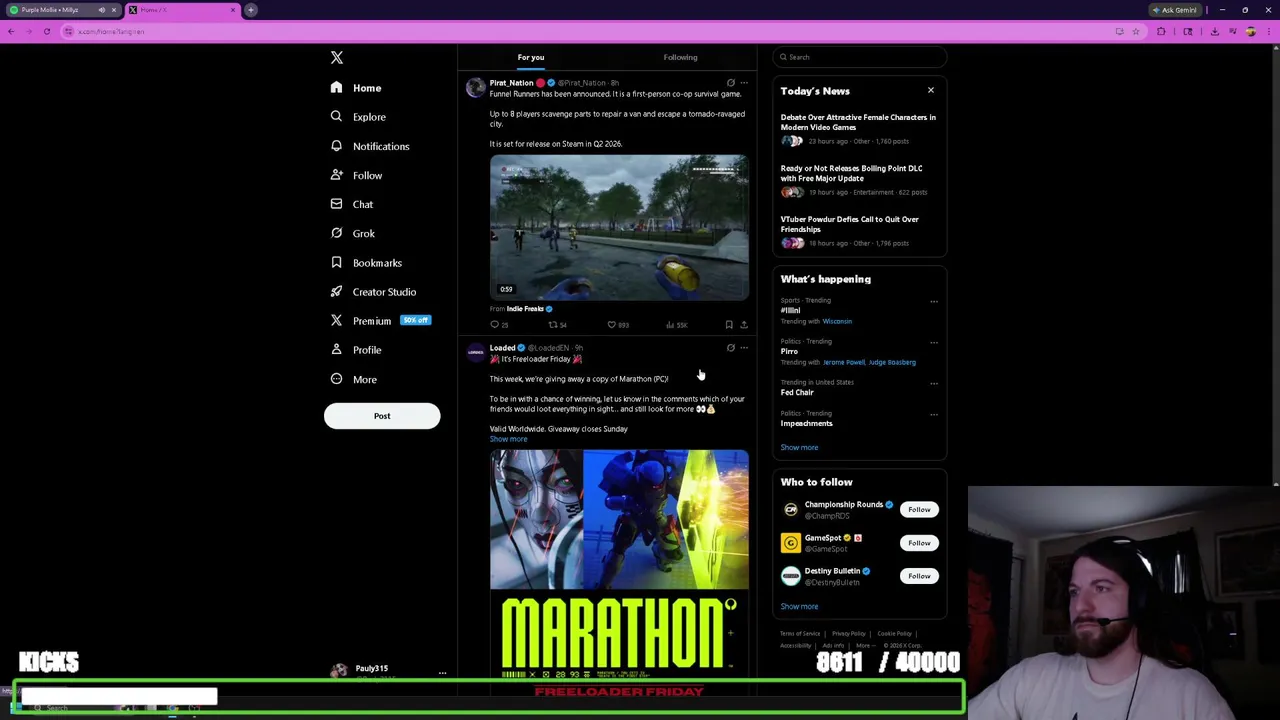The height and width of the screenshot is (720, 1280).
Task: Reload the page in browser toolbar
Action: [x=46, y=32]
